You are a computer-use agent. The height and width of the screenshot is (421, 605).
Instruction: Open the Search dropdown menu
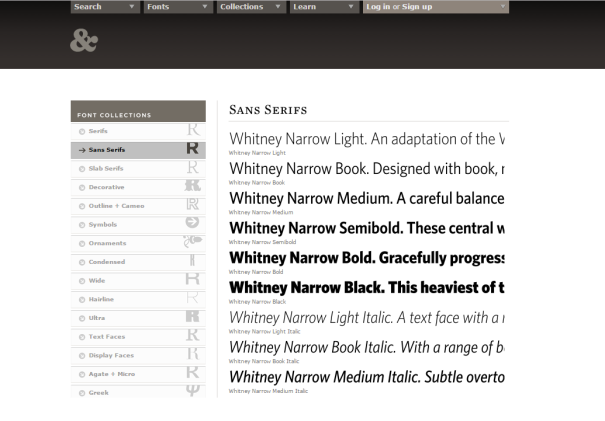105,7
